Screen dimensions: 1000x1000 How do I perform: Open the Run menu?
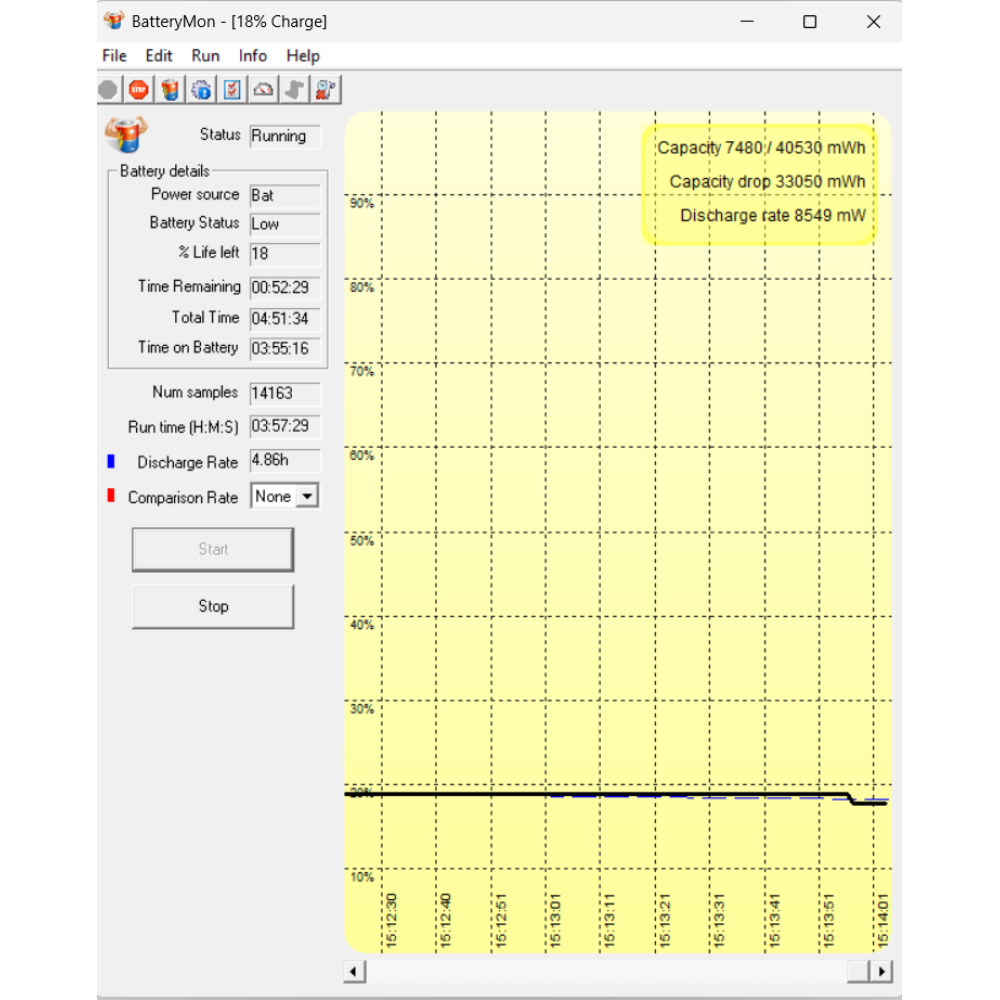[x=205, y=56]
